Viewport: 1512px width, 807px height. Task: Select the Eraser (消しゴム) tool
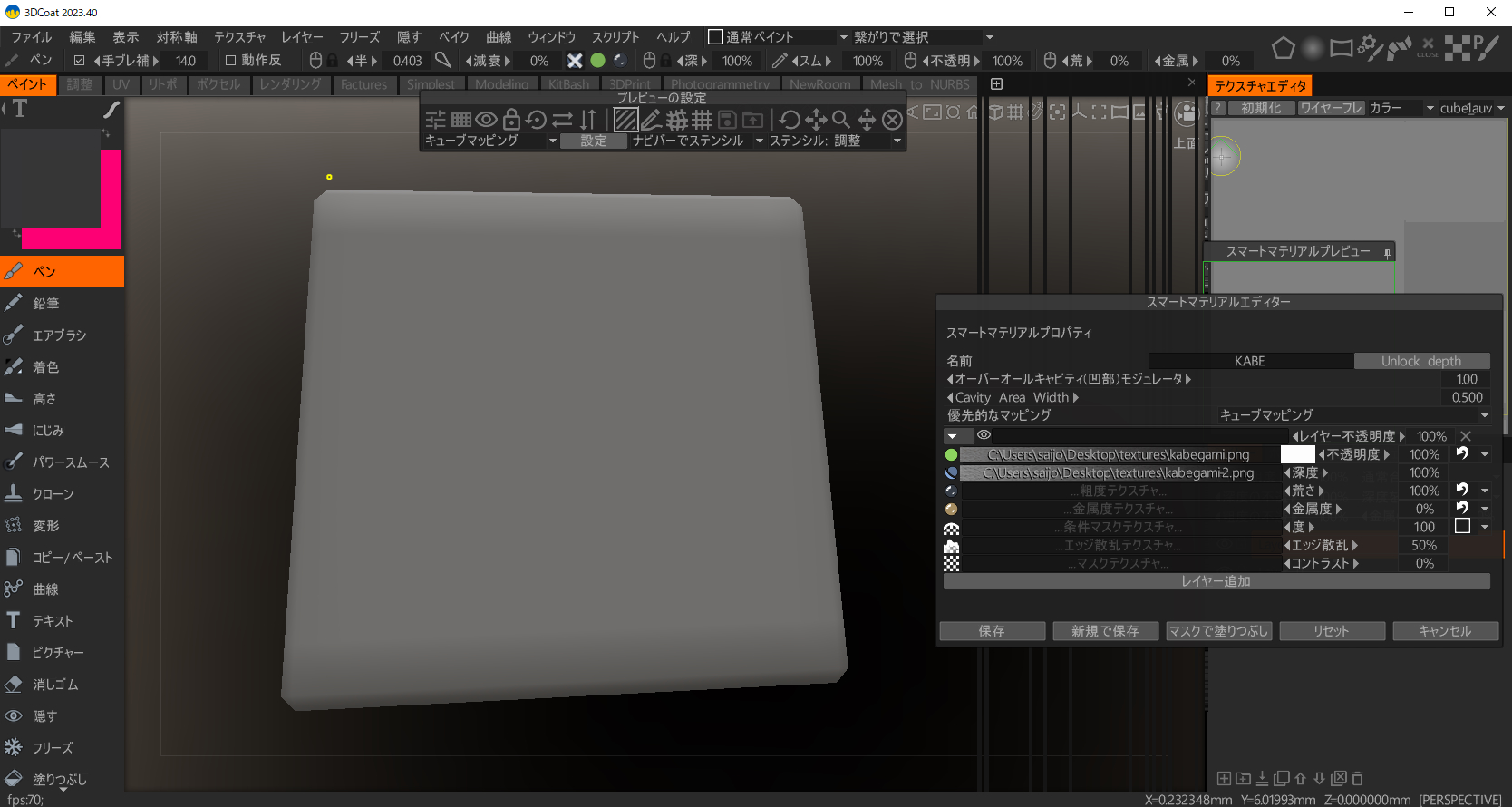[54, 685]
